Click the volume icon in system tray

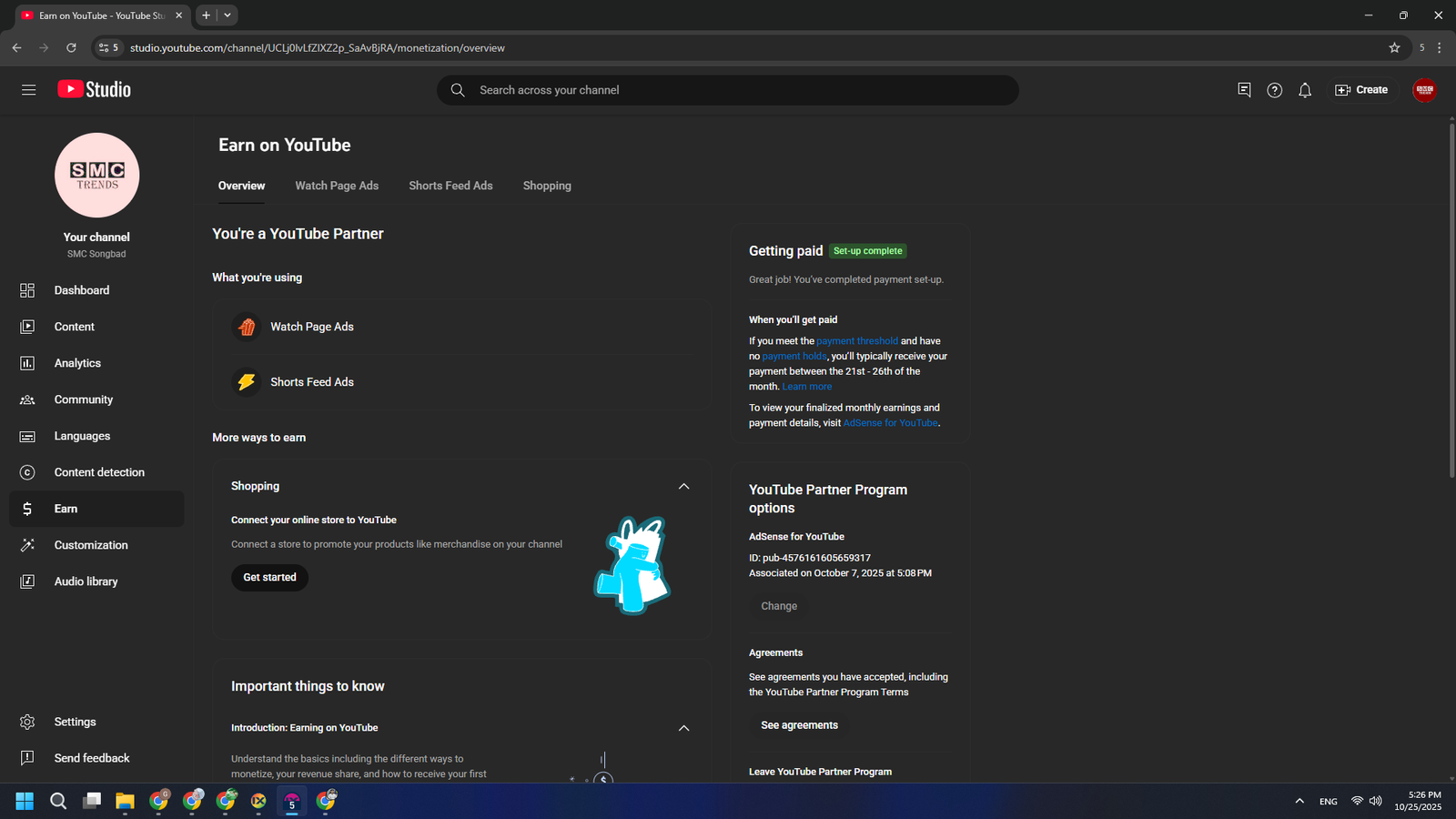[x=1376, y=801]
